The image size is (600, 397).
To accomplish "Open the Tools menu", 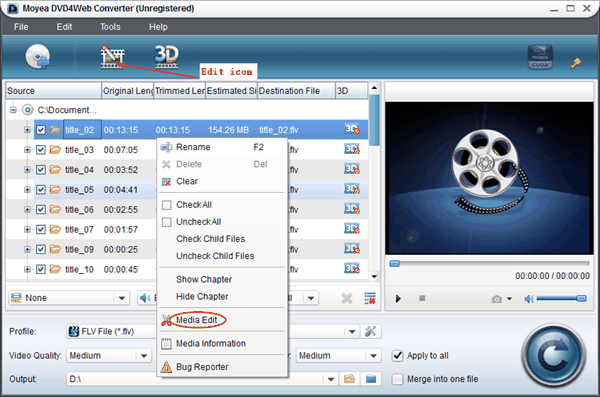I will click(x=110, y=27).
